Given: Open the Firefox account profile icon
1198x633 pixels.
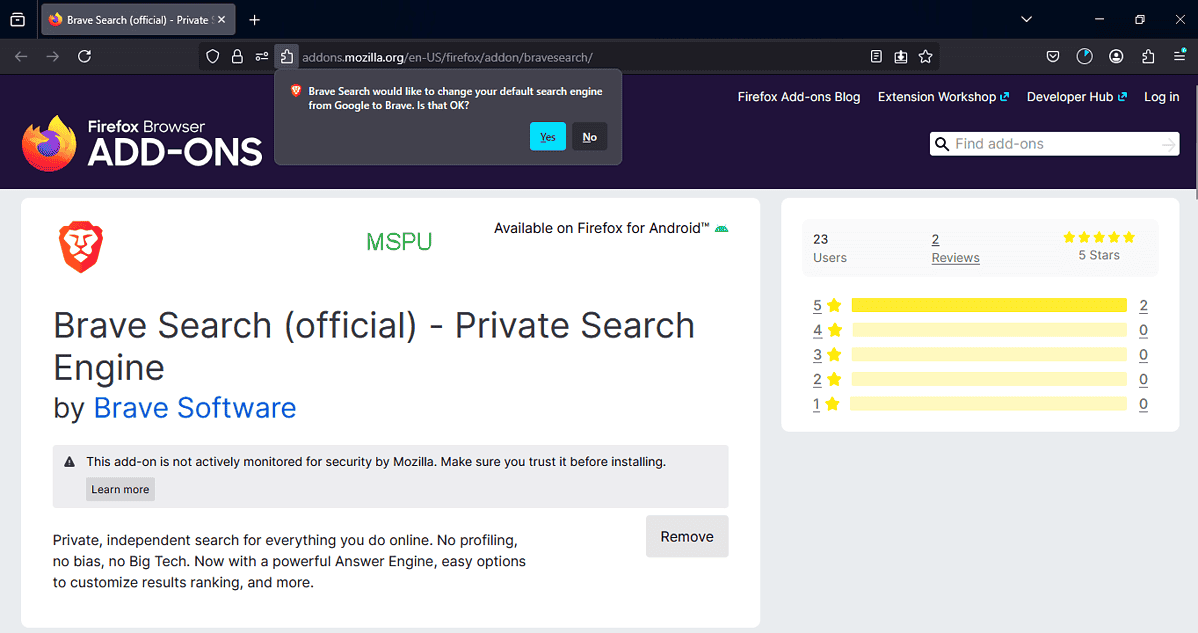Looking at the screenshot, I should coord(1116,56).
